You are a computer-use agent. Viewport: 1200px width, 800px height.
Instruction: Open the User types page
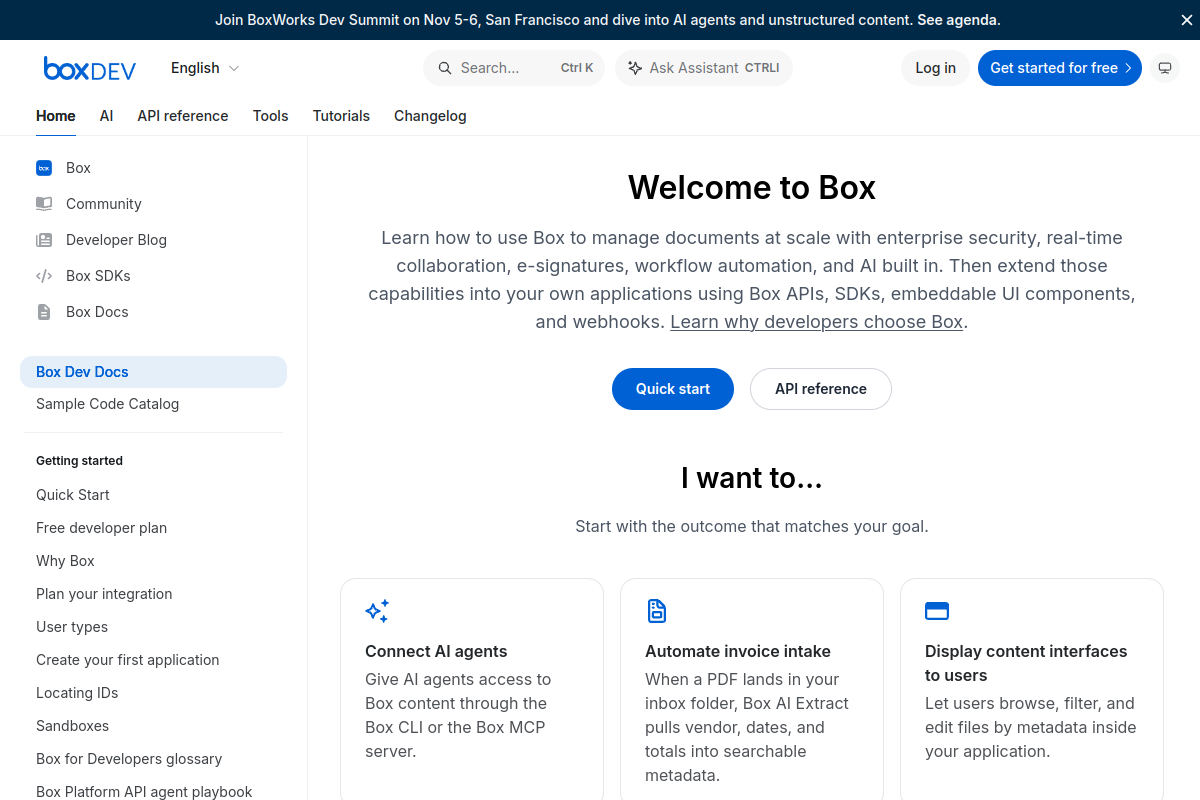[x=72, y=627]
